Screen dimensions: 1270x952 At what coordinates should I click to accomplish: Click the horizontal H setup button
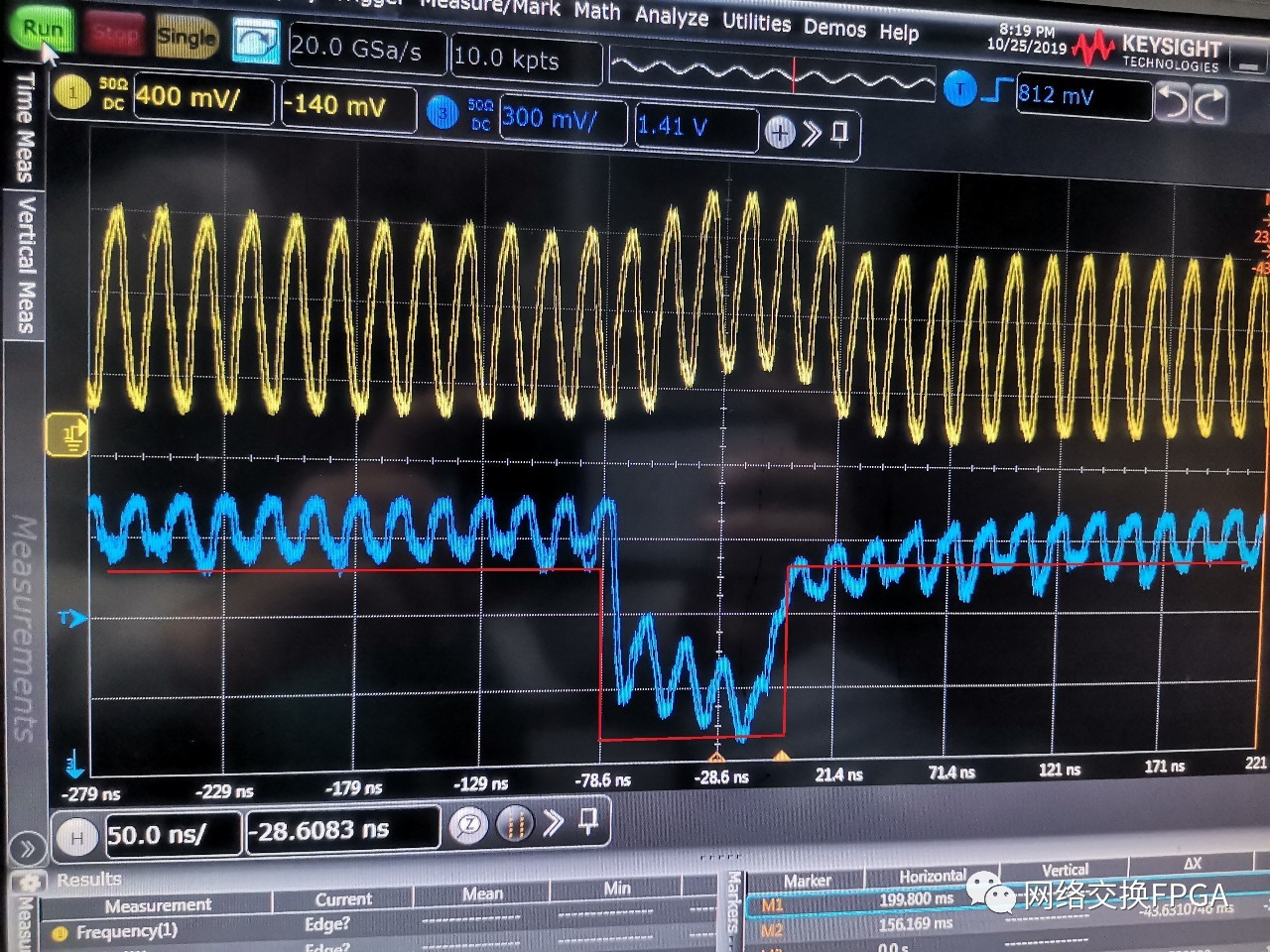[76, 837]
